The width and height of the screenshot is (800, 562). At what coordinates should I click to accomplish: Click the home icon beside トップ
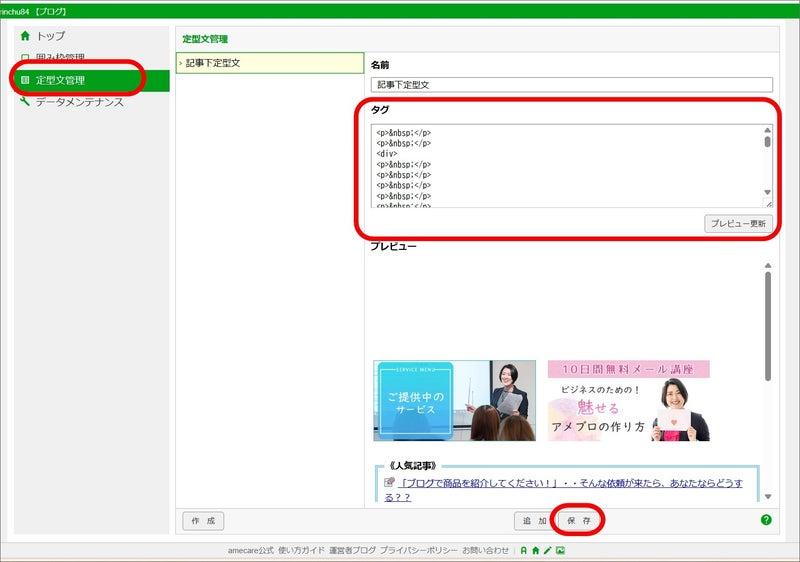pyautogui.click(x=25, y=36)
